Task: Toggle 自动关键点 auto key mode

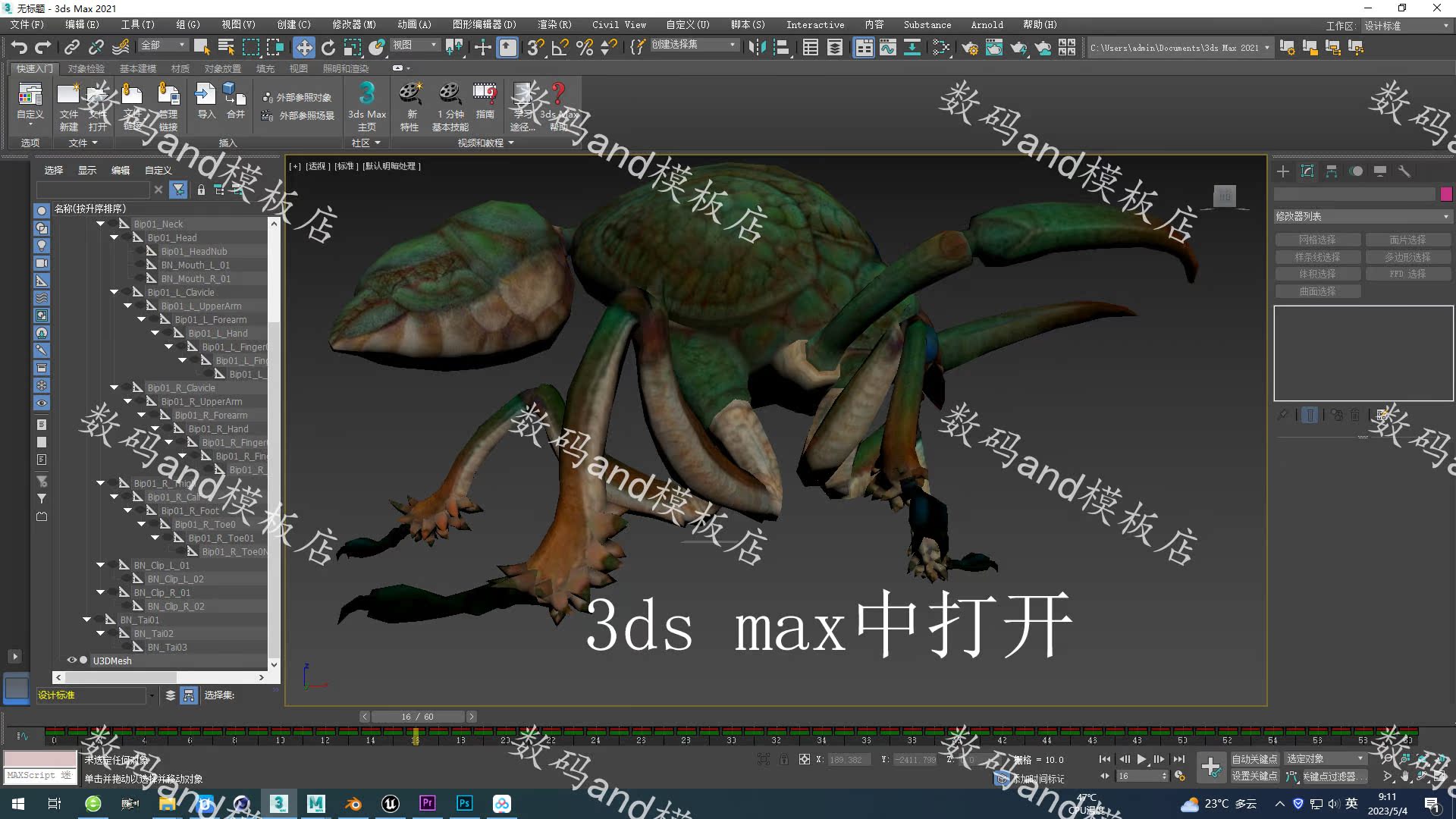Action: pos(1254,759)
